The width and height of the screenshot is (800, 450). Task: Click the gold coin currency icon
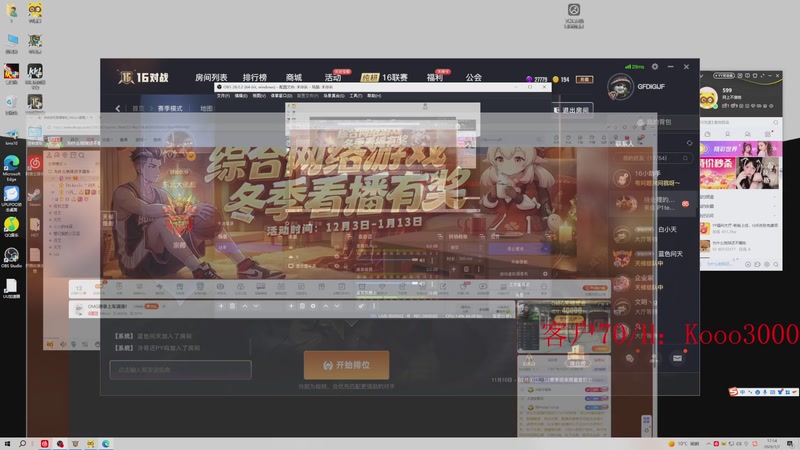pos(556,80)
